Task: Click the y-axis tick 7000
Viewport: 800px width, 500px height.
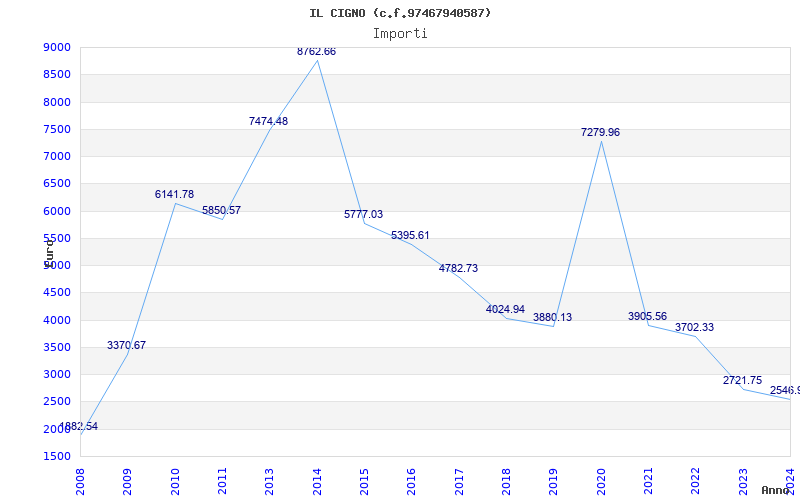Action: click(x=57, y=156)
